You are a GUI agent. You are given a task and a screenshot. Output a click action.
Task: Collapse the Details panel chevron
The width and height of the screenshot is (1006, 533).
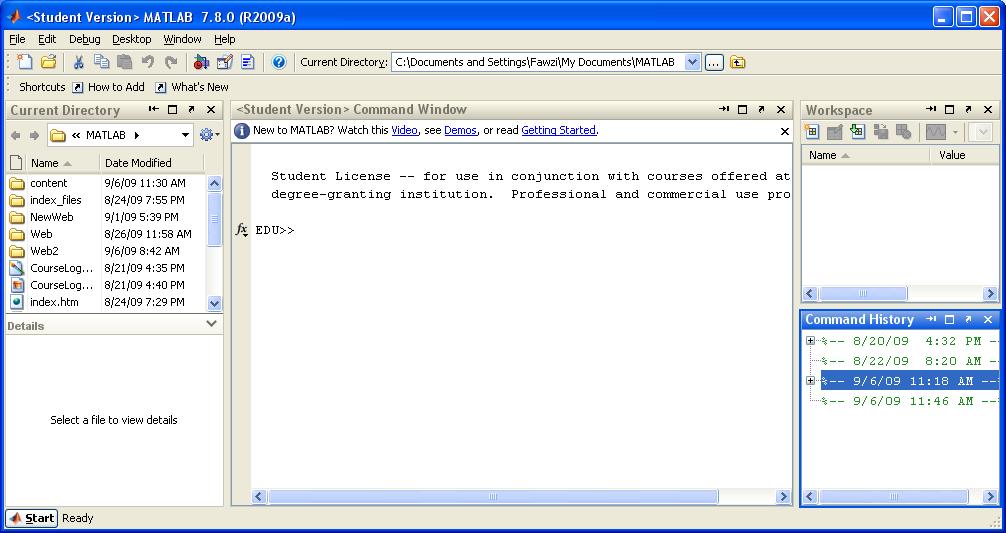click(x=212, y=324)
